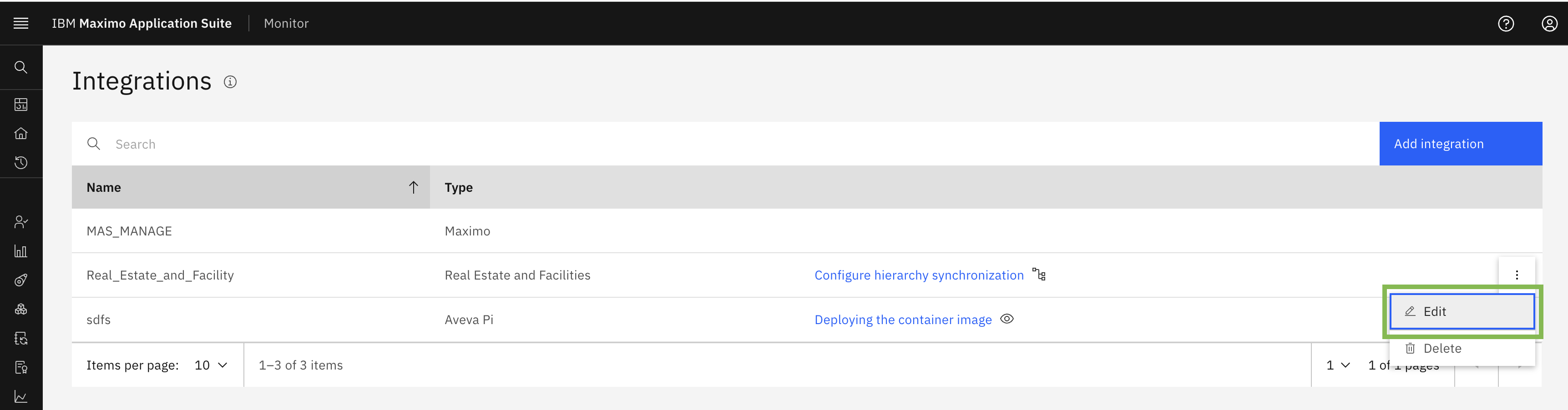Go to Home via sidebar icon

[20, 133]
